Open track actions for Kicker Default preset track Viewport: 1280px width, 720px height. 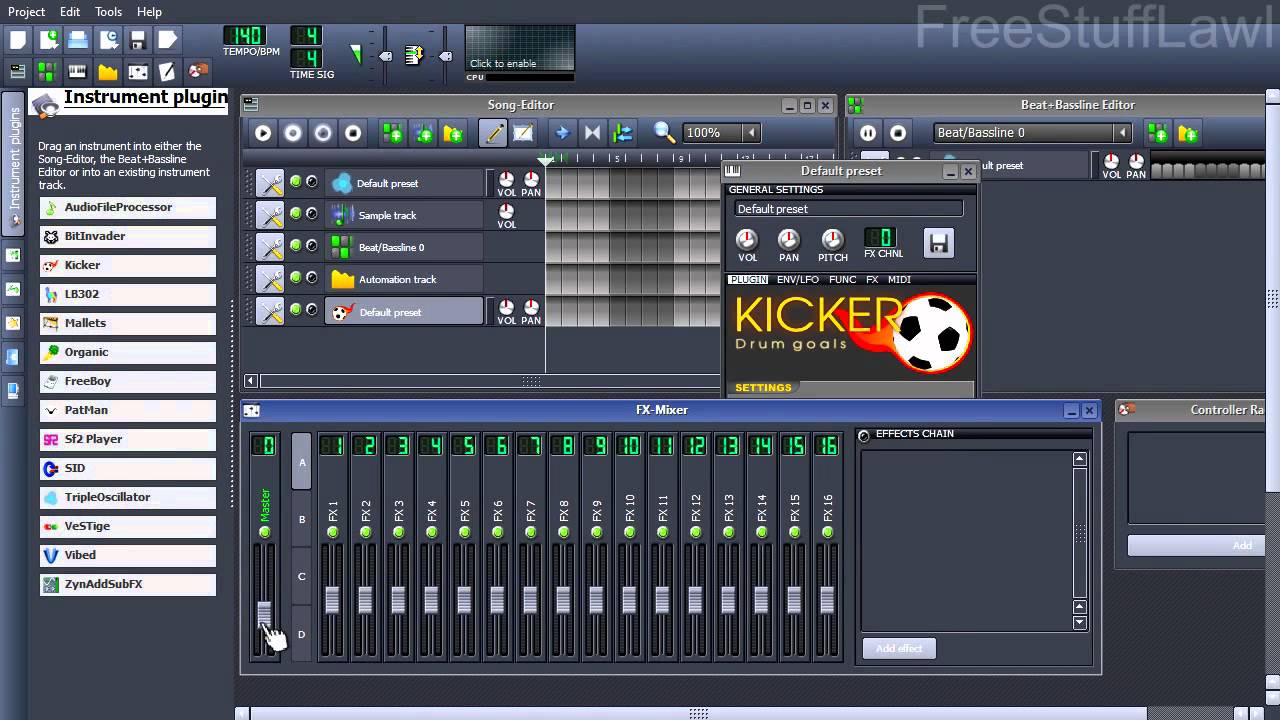point(270,312)
